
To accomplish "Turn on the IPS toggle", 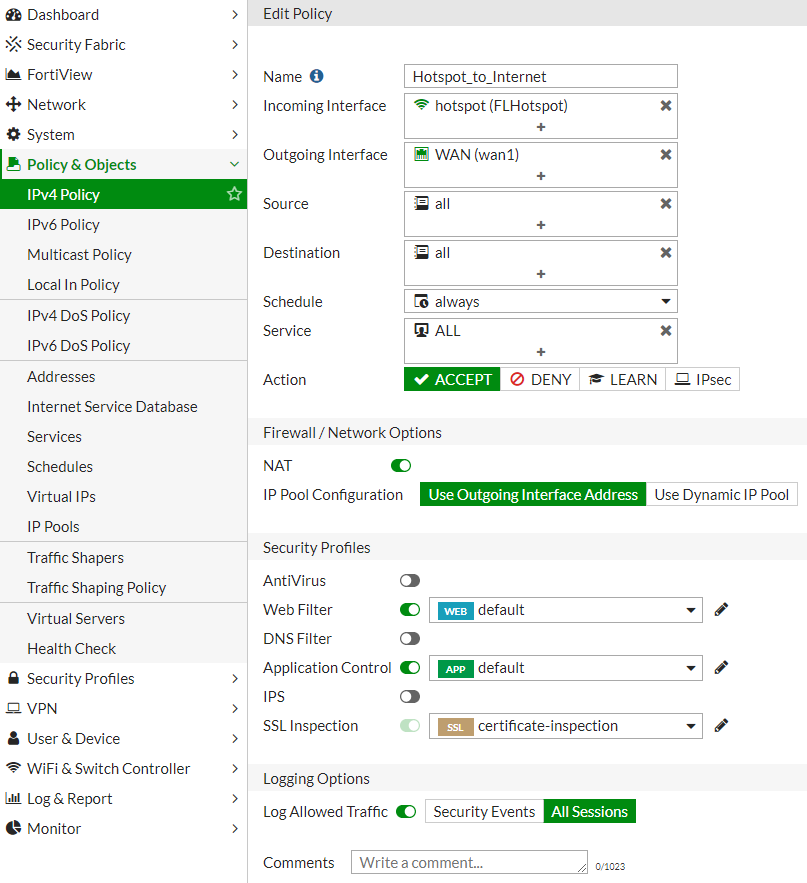I will pyautogui.click(x=410, y=697).
